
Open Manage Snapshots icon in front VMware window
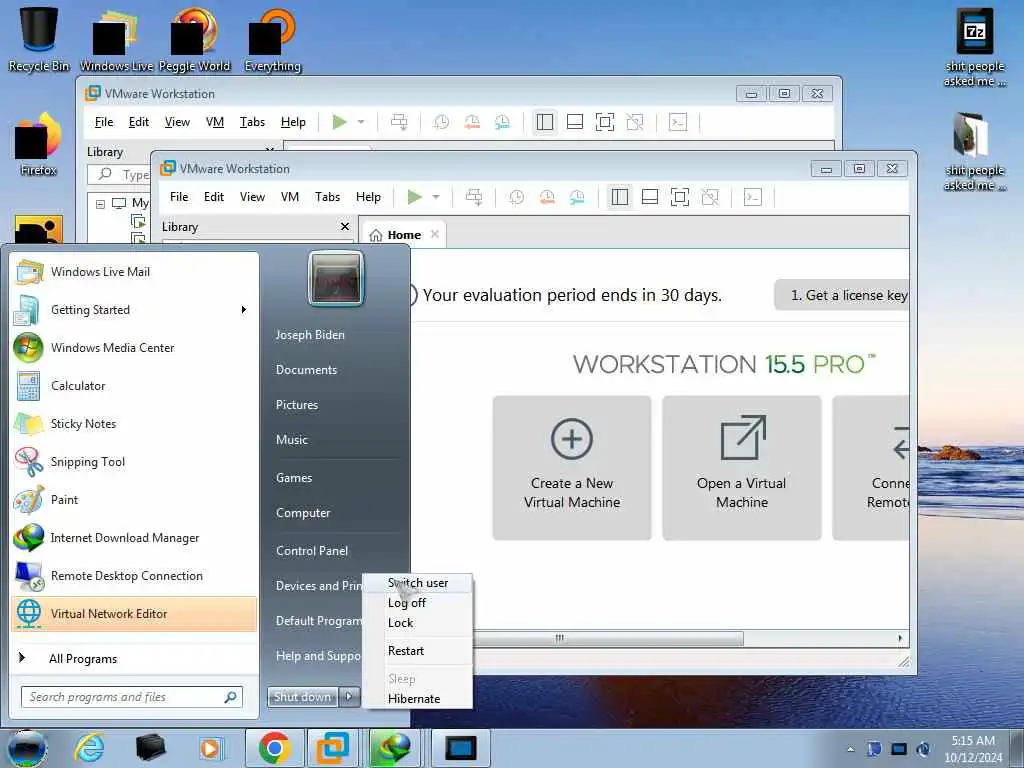[577, 197]
